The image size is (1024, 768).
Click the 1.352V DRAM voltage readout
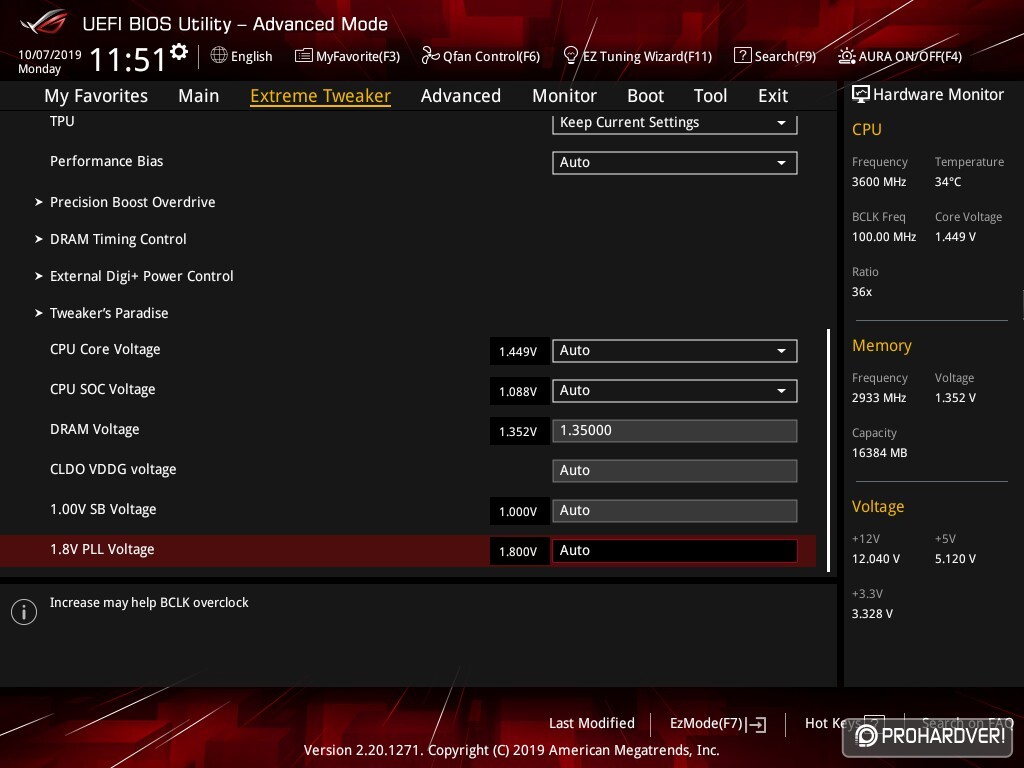coord(519,432)
